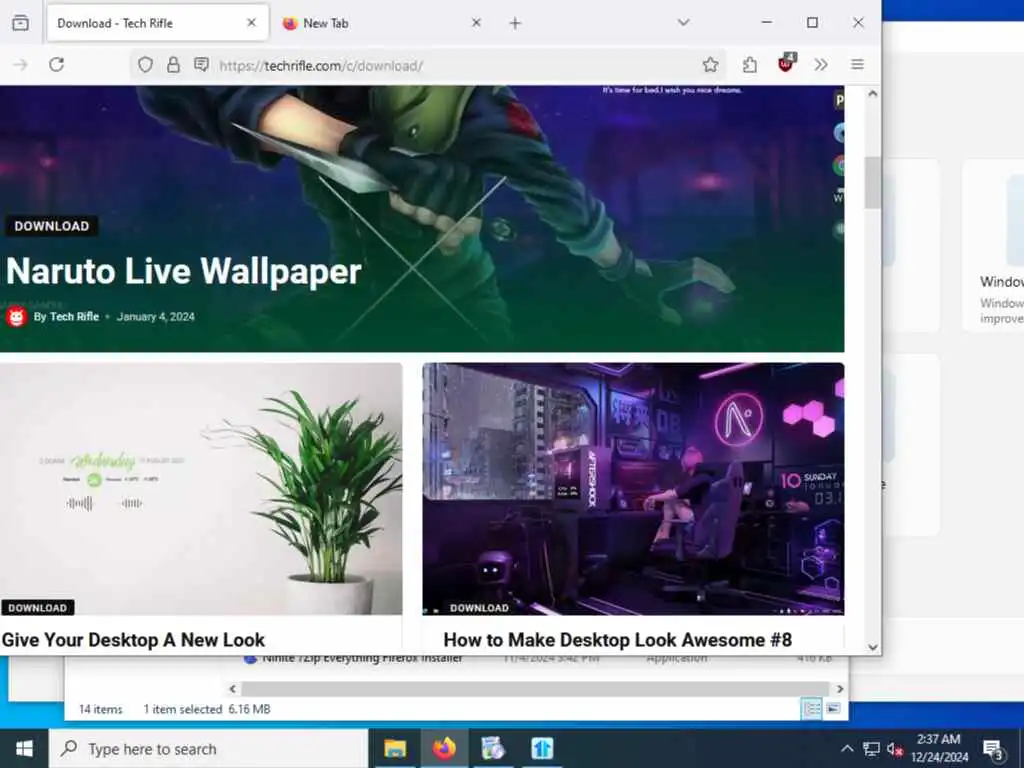This screenshot has height=768, width=1024.
Task: Open the blue arrow app taskbar icon
Action: click(542, 748)
